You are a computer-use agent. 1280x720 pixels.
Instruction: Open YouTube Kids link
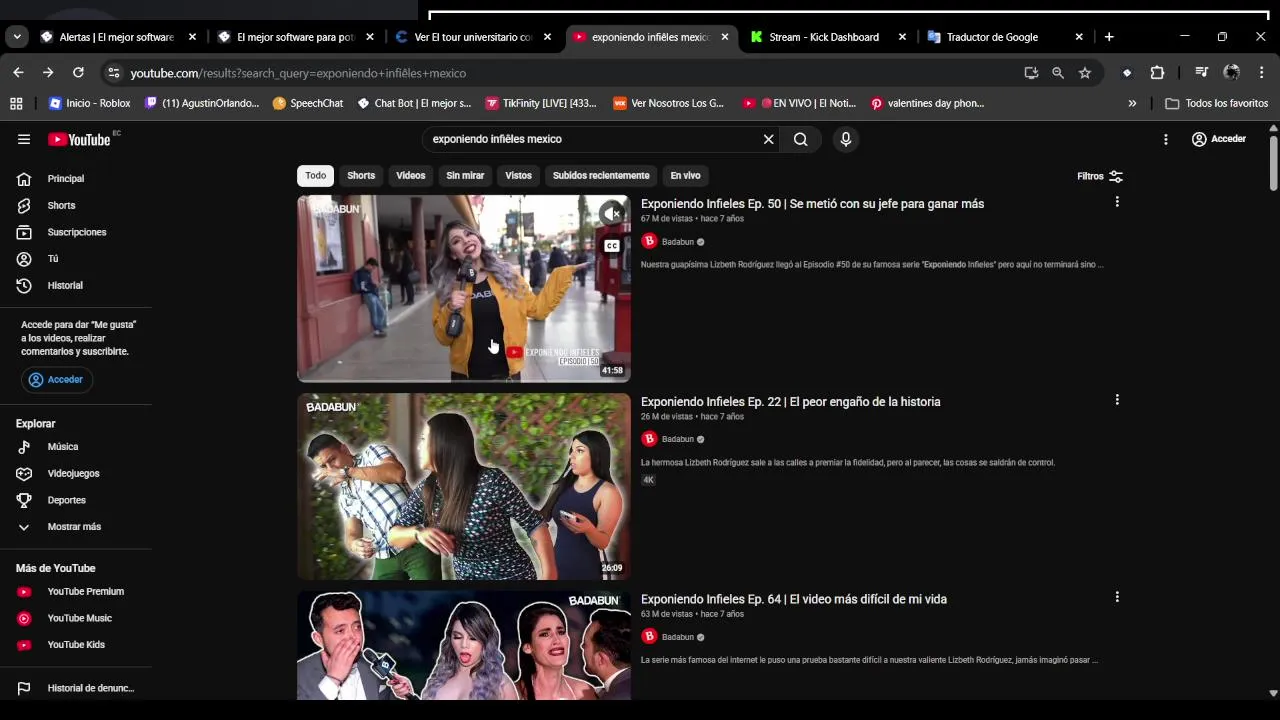pos(76,645)
